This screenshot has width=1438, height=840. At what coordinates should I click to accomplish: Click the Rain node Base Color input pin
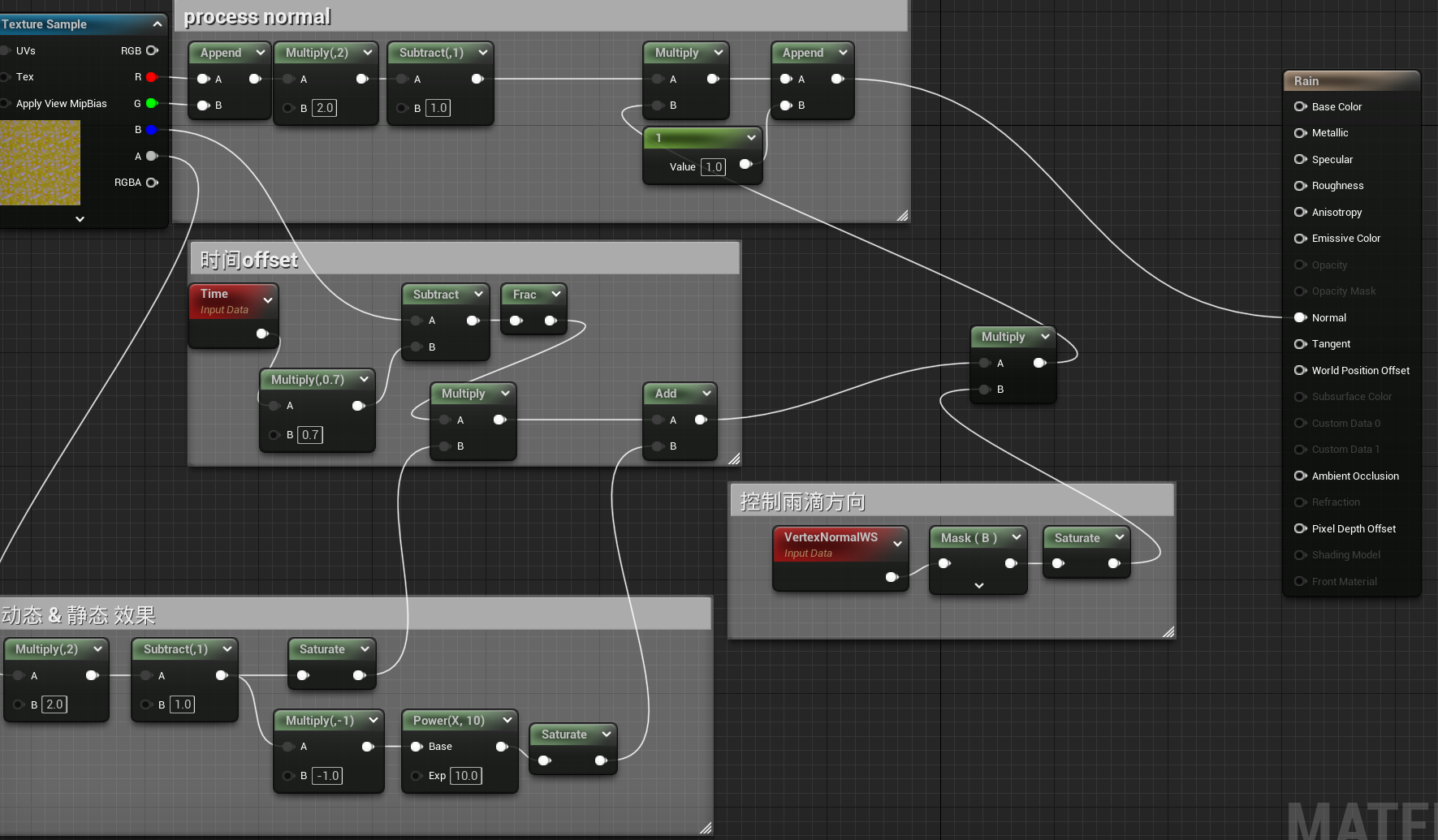tap(1300, 106)
